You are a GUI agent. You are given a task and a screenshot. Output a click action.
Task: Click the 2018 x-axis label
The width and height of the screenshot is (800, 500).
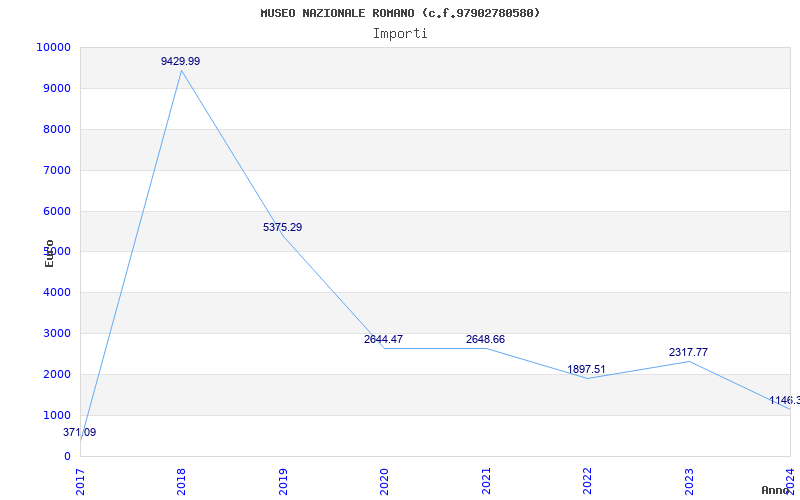[x=181, y=481]
